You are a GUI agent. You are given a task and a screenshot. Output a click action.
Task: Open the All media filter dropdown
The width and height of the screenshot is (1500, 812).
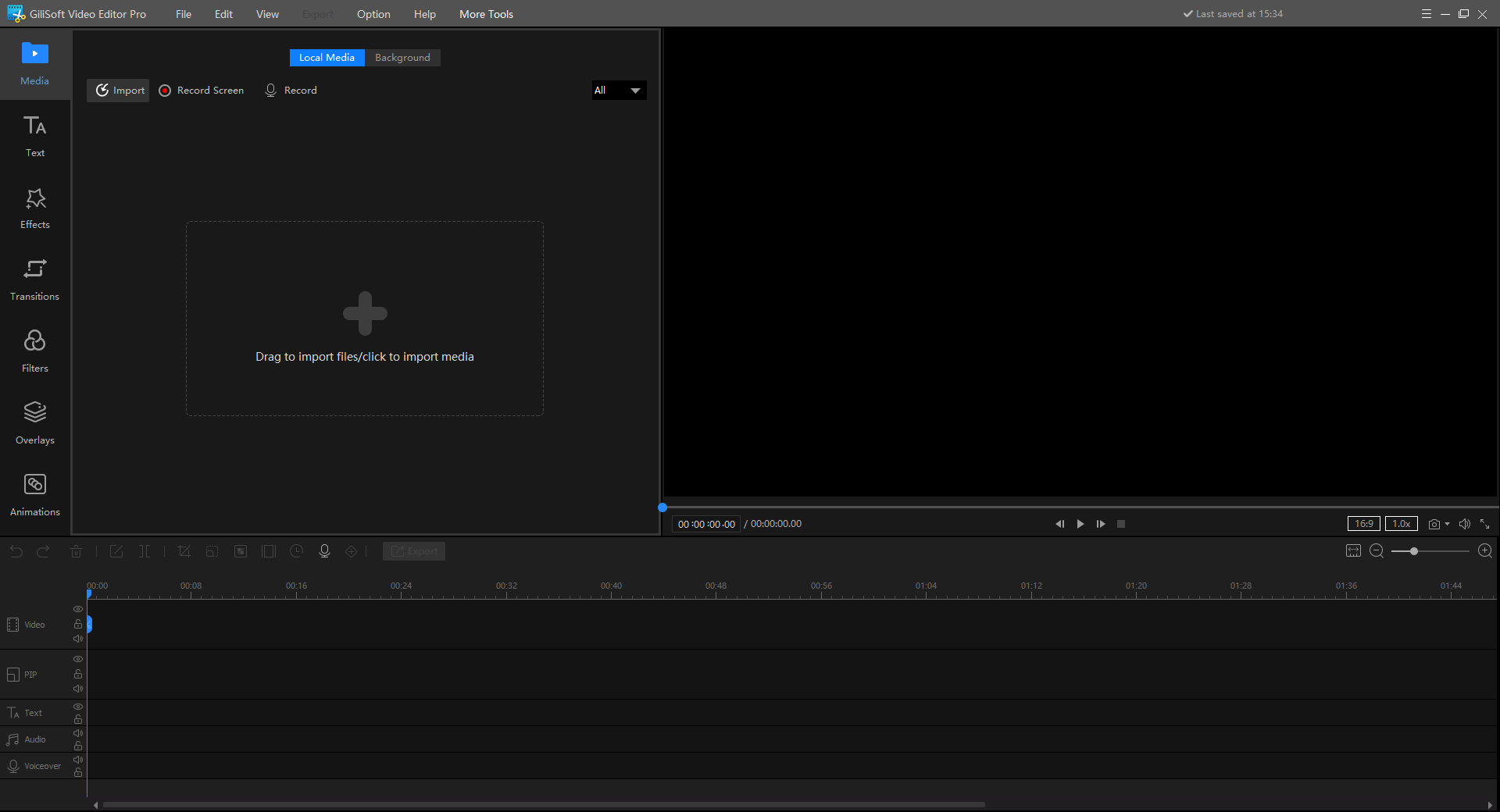619,91
